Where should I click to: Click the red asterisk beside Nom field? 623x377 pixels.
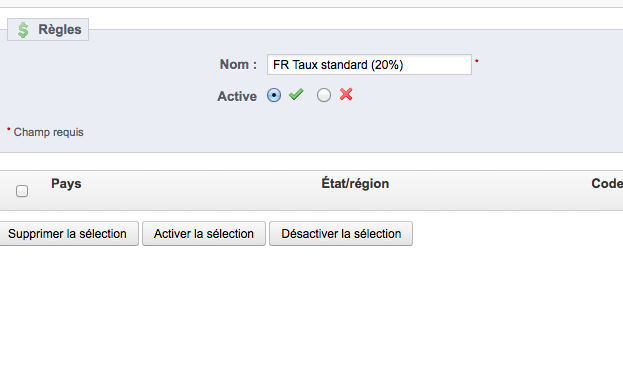coord(477,61)
